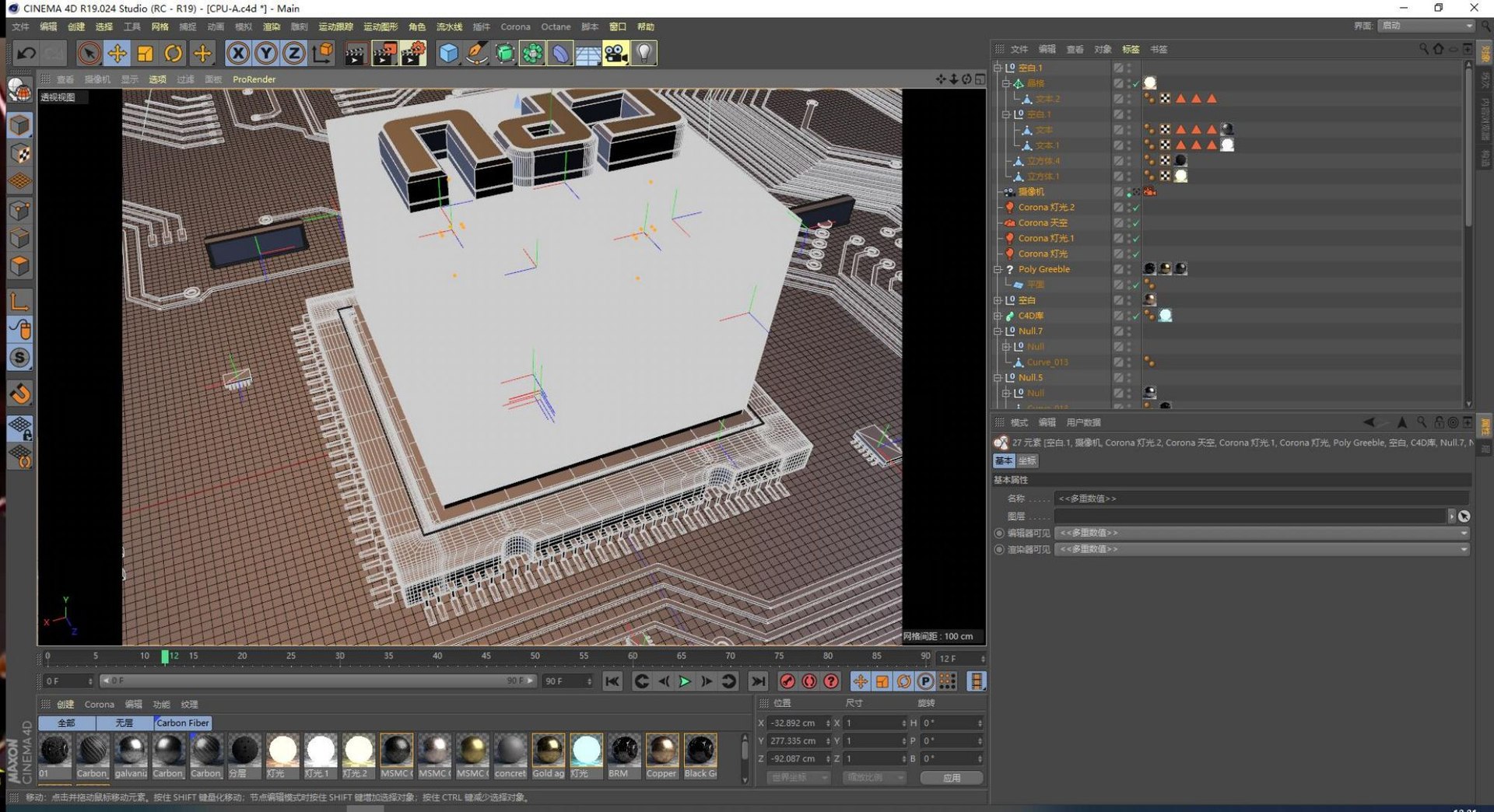Open the Render Settings icon
The height and width of the screenshot is (812, 1494).
tap(413, 53)
